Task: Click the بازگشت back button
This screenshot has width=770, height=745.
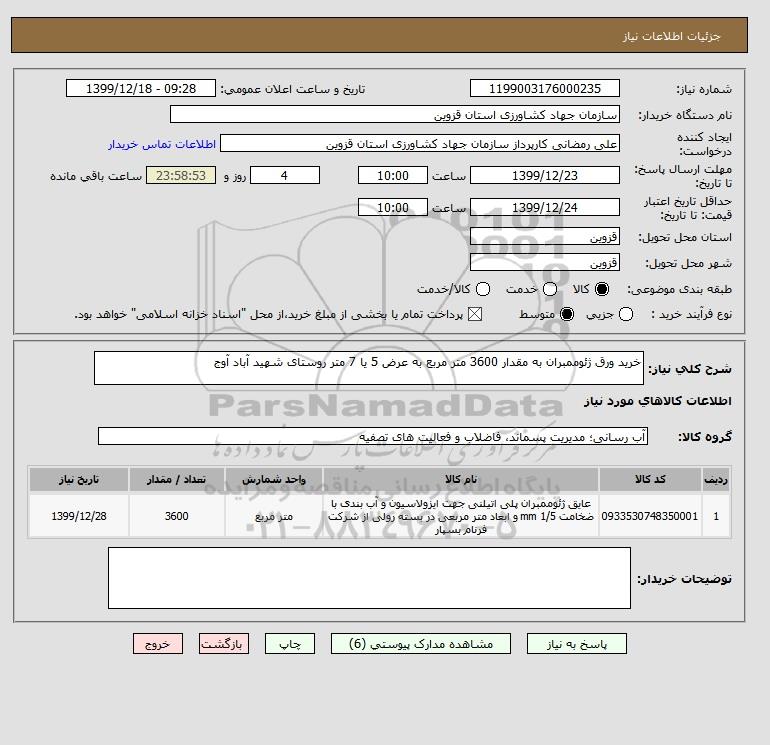Action: [224, 644]
